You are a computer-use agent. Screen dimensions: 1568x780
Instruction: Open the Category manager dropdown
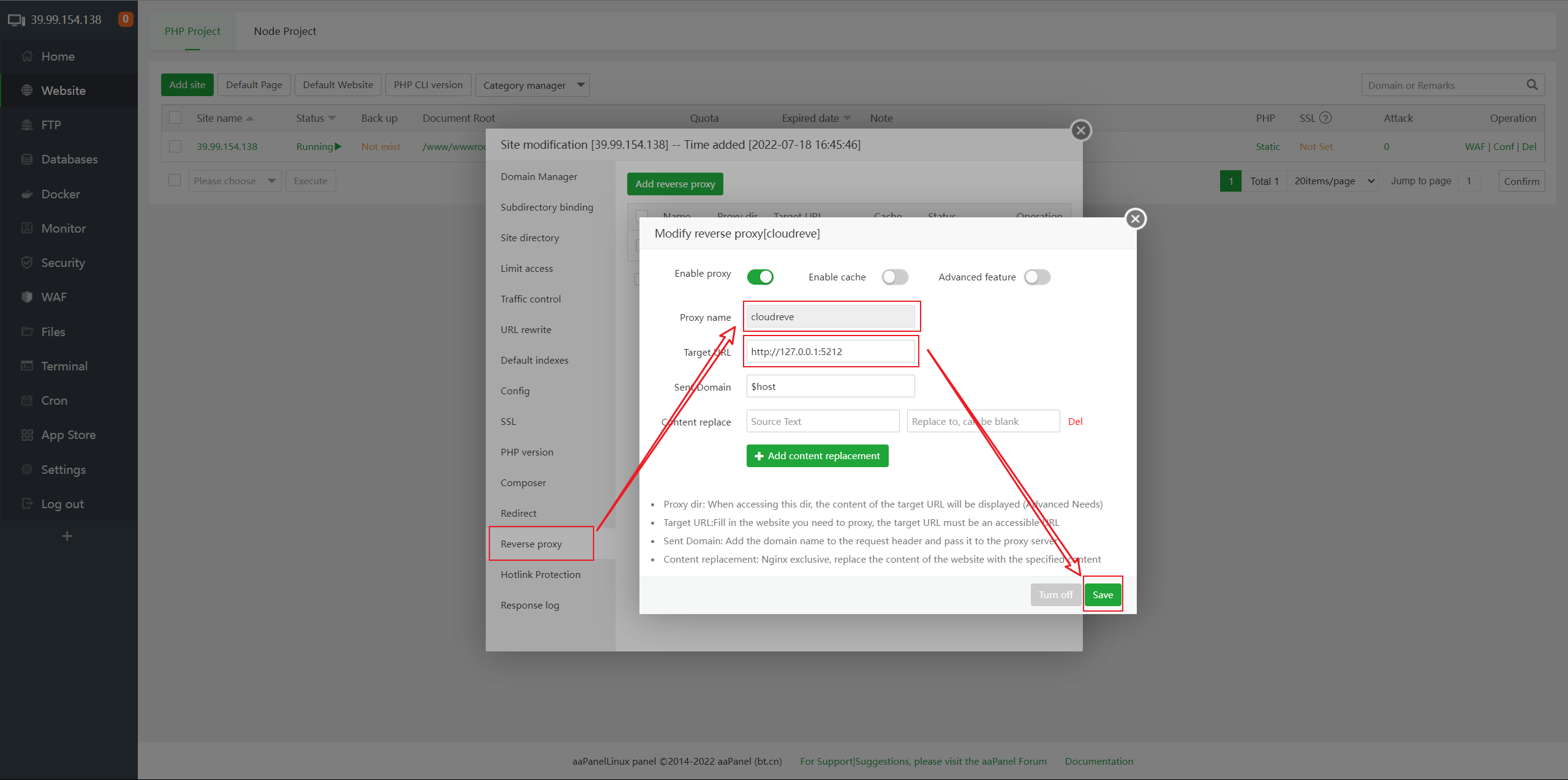tap(532, 85)
